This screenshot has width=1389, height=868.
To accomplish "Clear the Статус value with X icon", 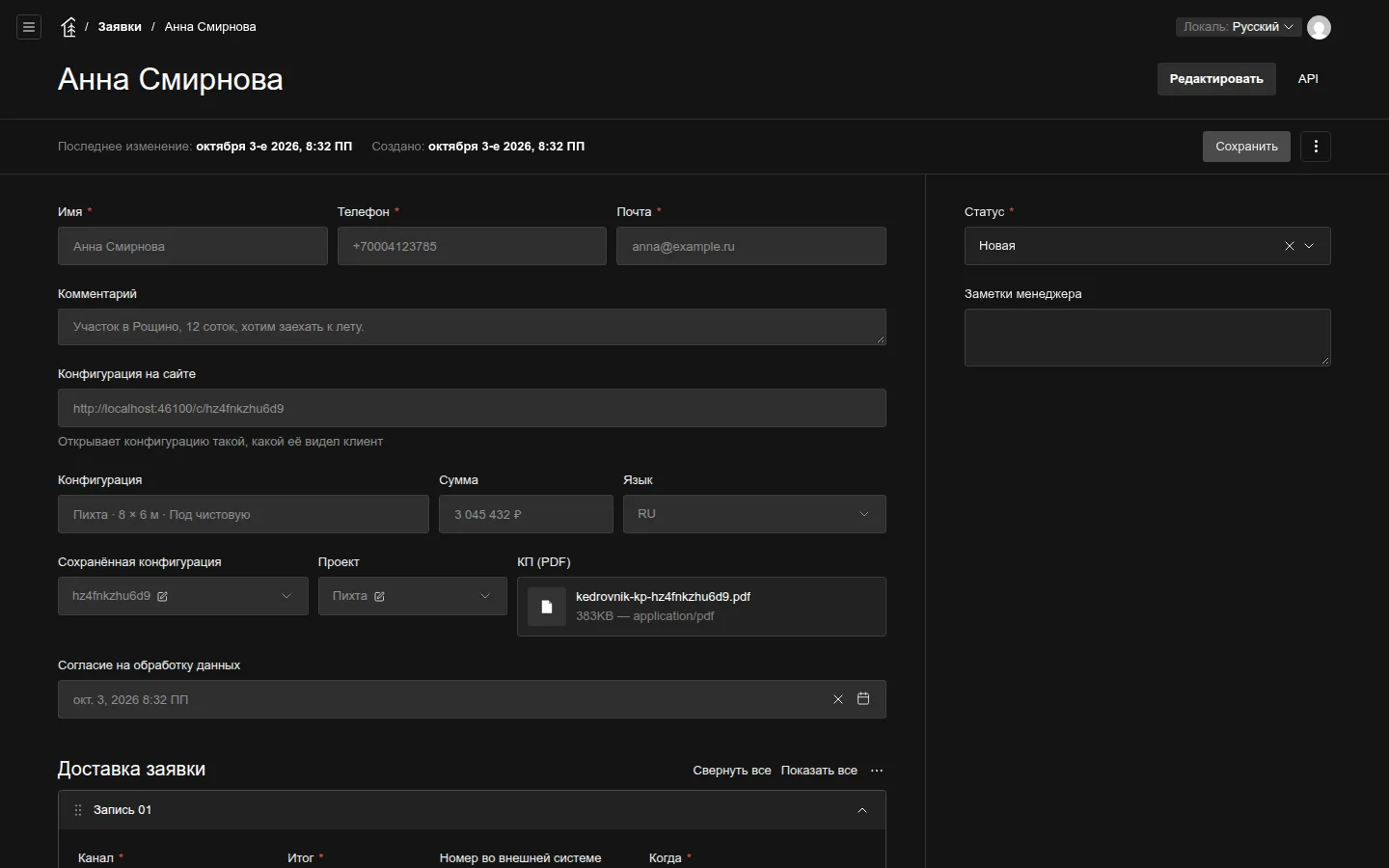I will point(1290,246).
